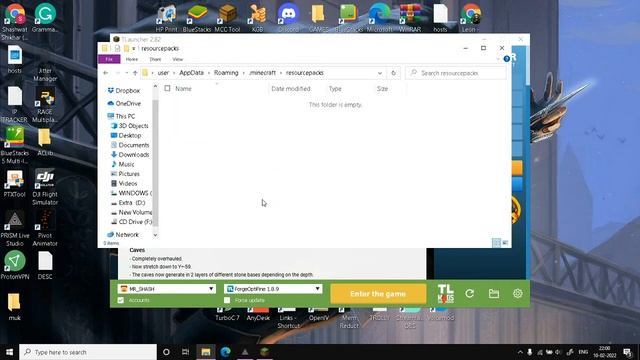Open the WINDOWS drive in the navigation pane
This screenshot has width=640, height=360.
(131, 193)
